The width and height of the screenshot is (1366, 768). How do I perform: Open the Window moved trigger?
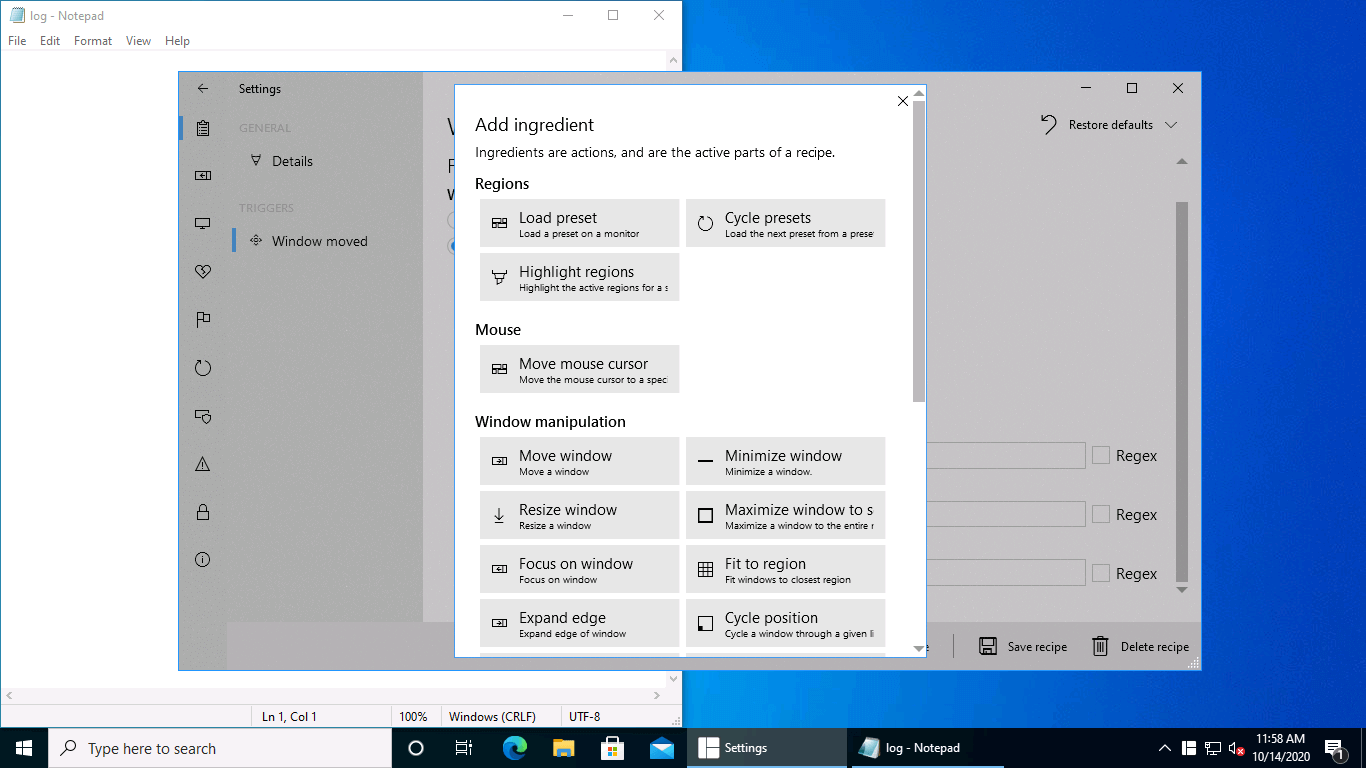pos(319,241)
